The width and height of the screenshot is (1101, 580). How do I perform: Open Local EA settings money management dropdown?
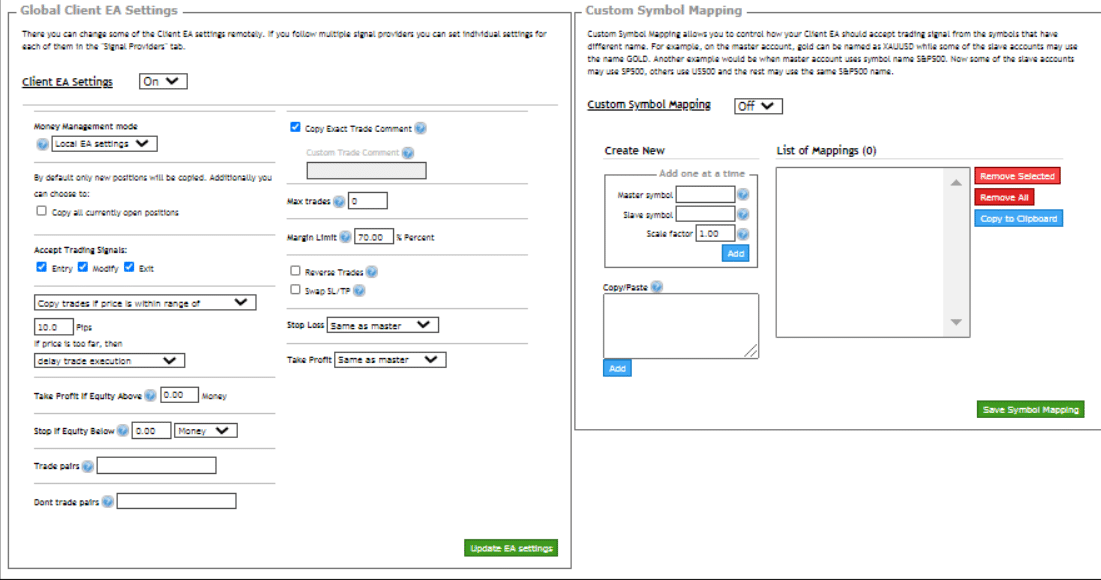(x=105, y=144)
